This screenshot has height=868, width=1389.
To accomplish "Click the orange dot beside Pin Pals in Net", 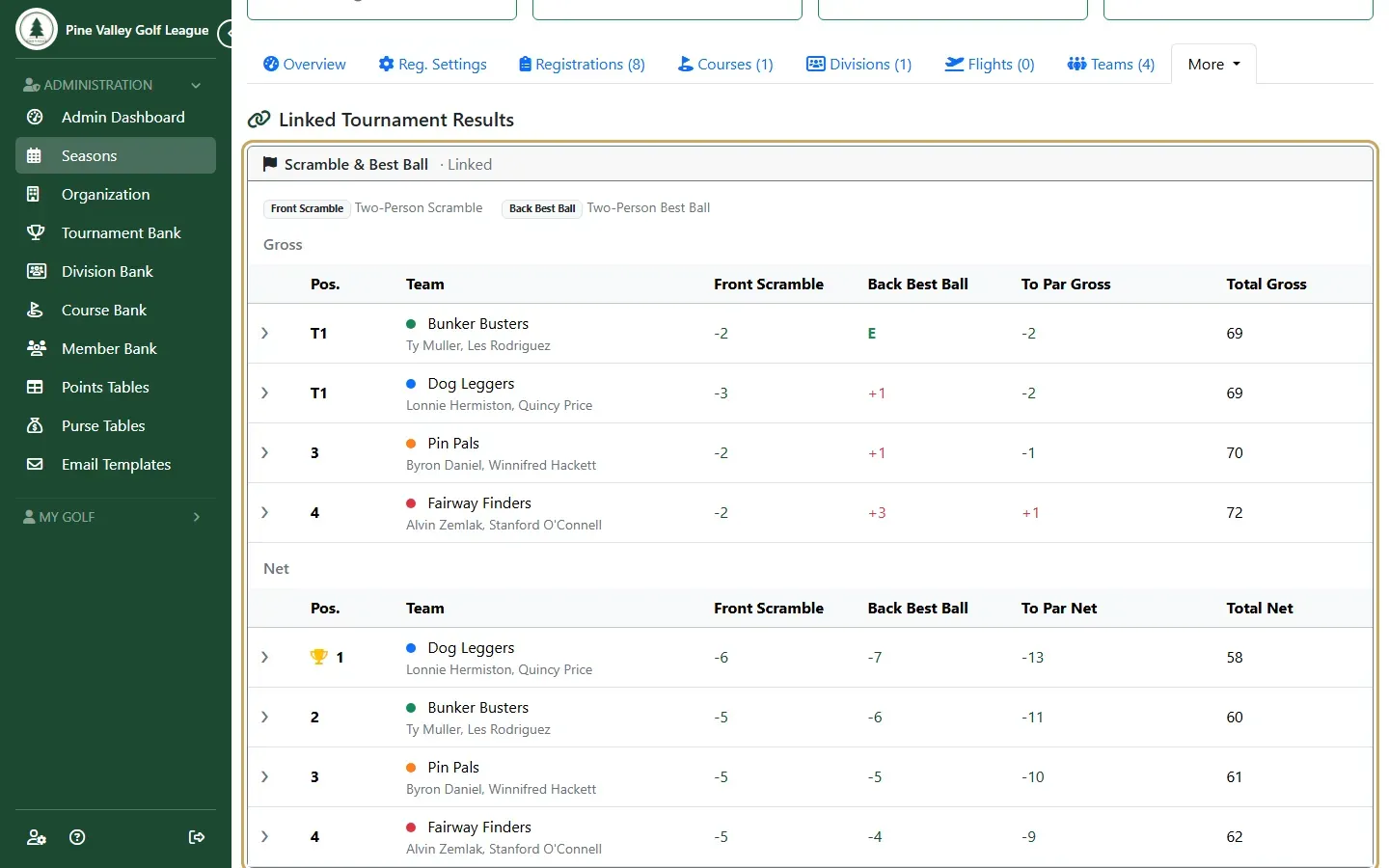I will pyautogui.click(x=411, y=768).
